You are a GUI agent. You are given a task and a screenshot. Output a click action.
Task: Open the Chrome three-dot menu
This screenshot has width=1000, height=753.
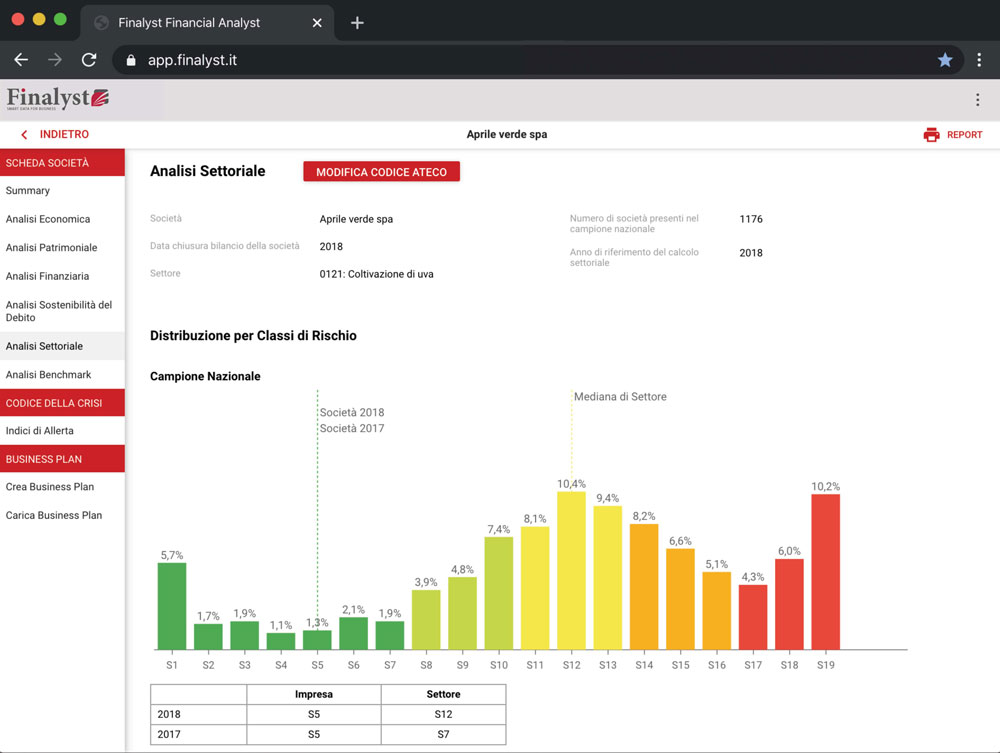click(x=979, y=60)
